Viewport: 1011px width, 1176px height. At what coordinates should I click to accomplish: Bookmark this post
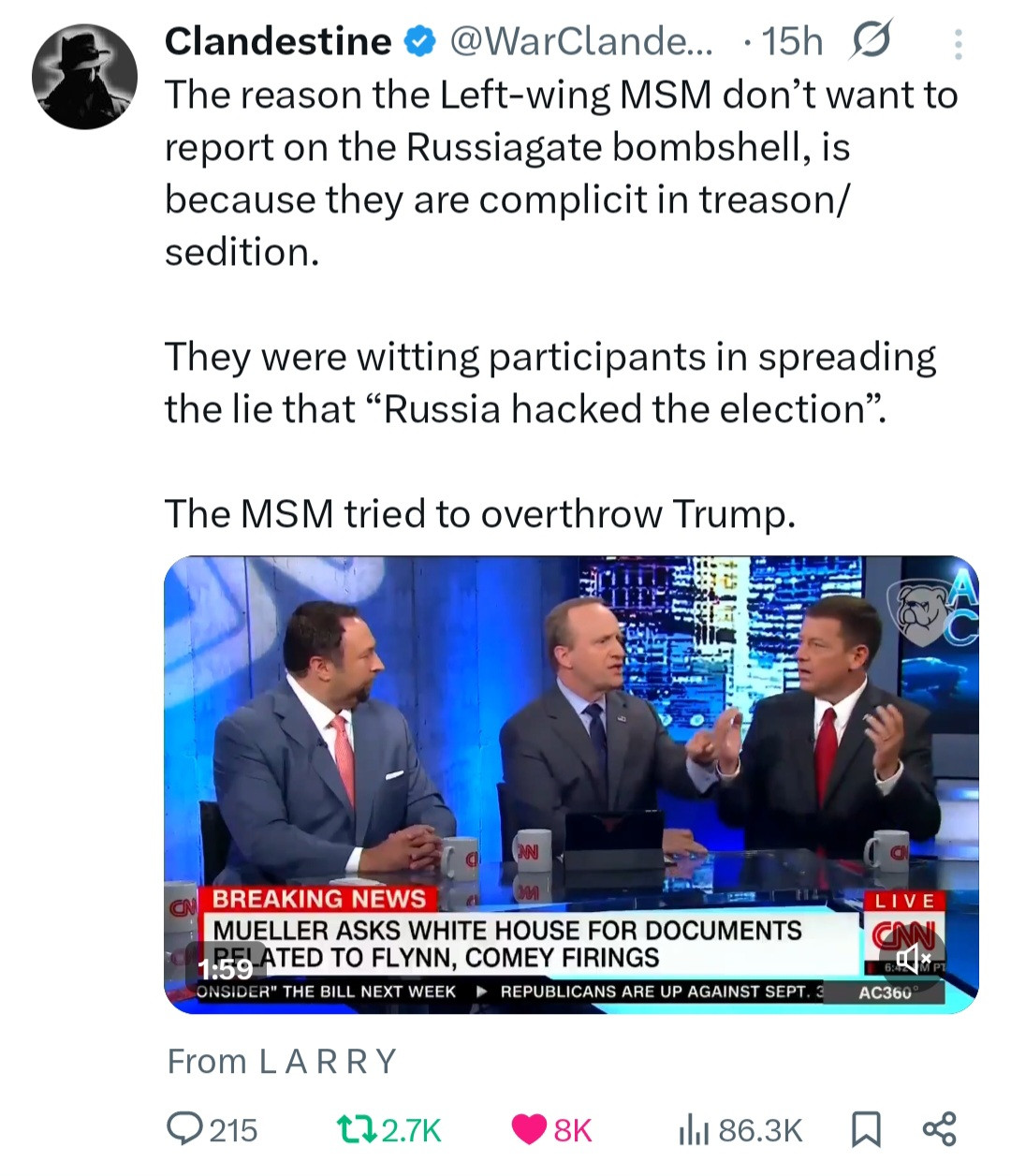point(865,1130)
